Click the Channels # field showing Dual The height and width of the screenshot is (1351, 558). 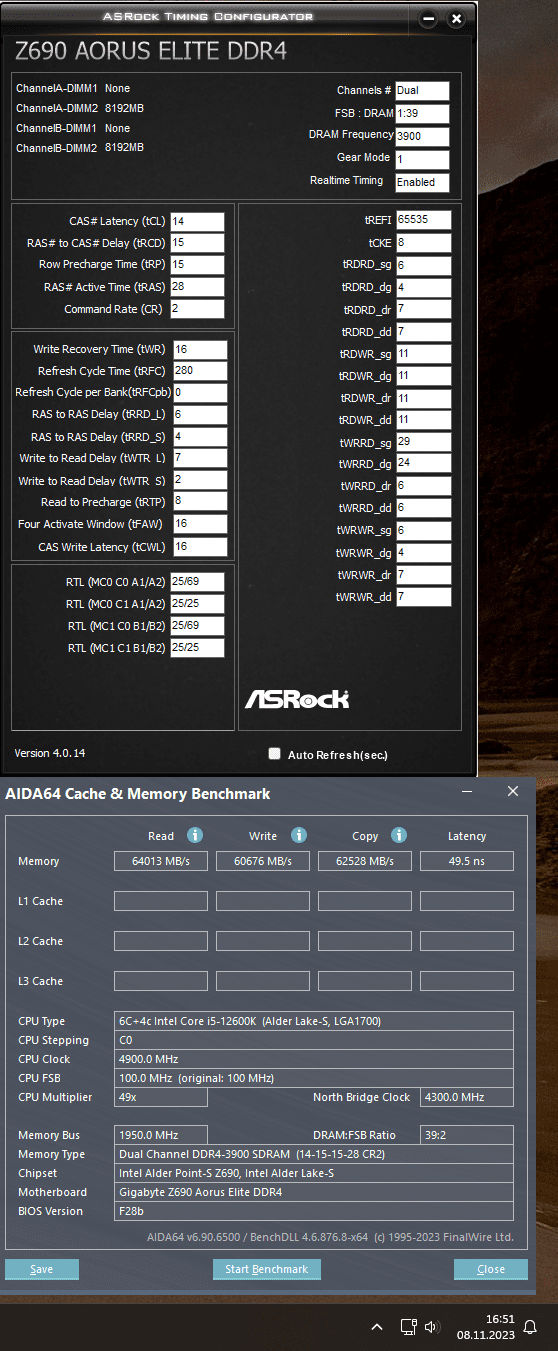(x=422, y=91)
